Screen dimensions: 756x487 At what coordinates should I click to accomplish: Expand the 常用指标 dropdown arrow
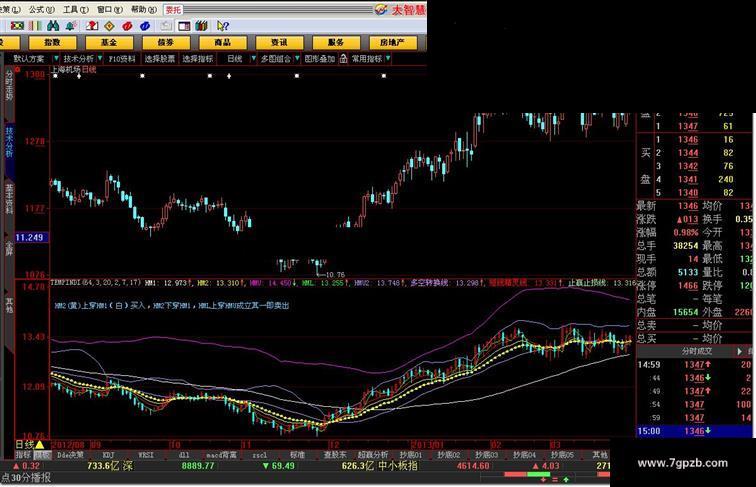[x=388, y=58]
